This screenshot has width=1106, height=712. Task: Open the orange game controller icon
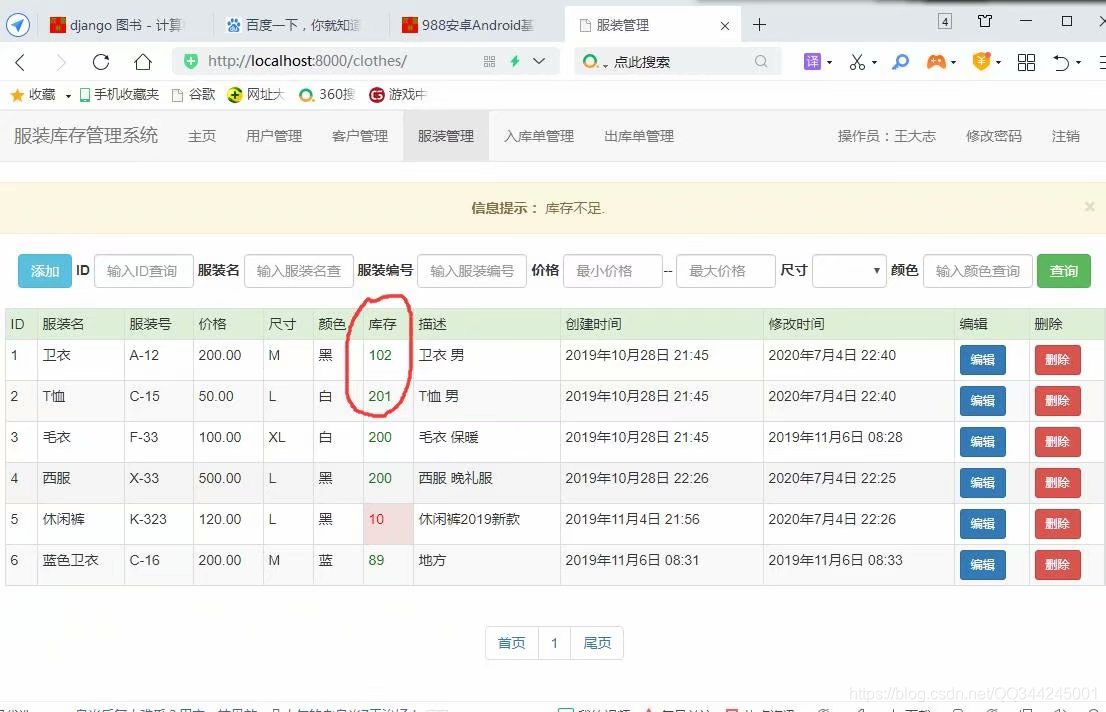click(936, 62)
